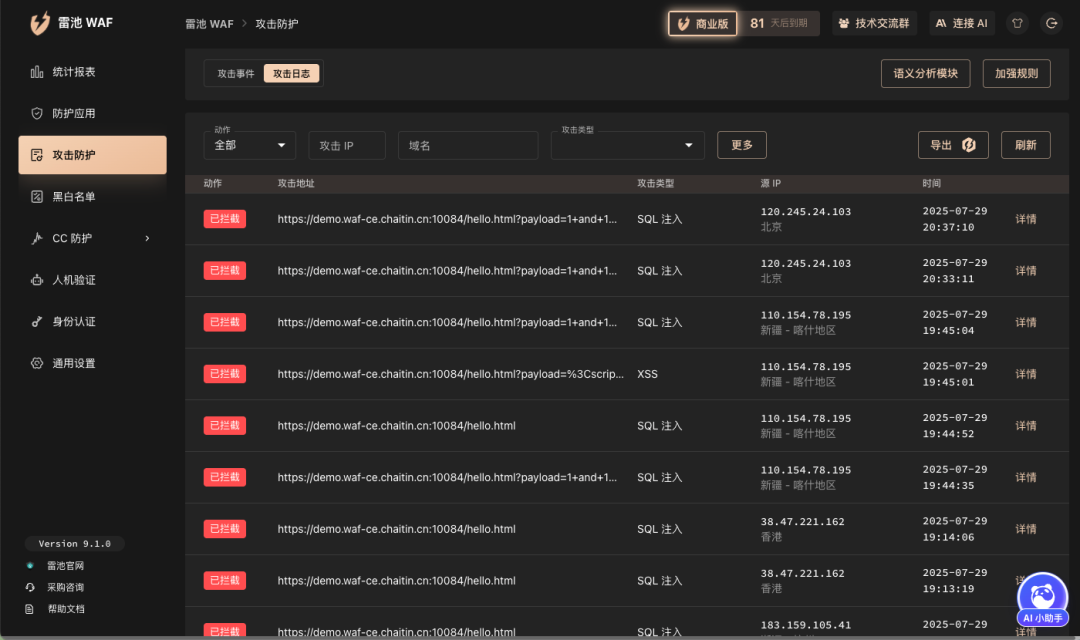Expand the CC 防护 submenu chevron
Viewport: 1080px width, 640px height.
[147, 238]
